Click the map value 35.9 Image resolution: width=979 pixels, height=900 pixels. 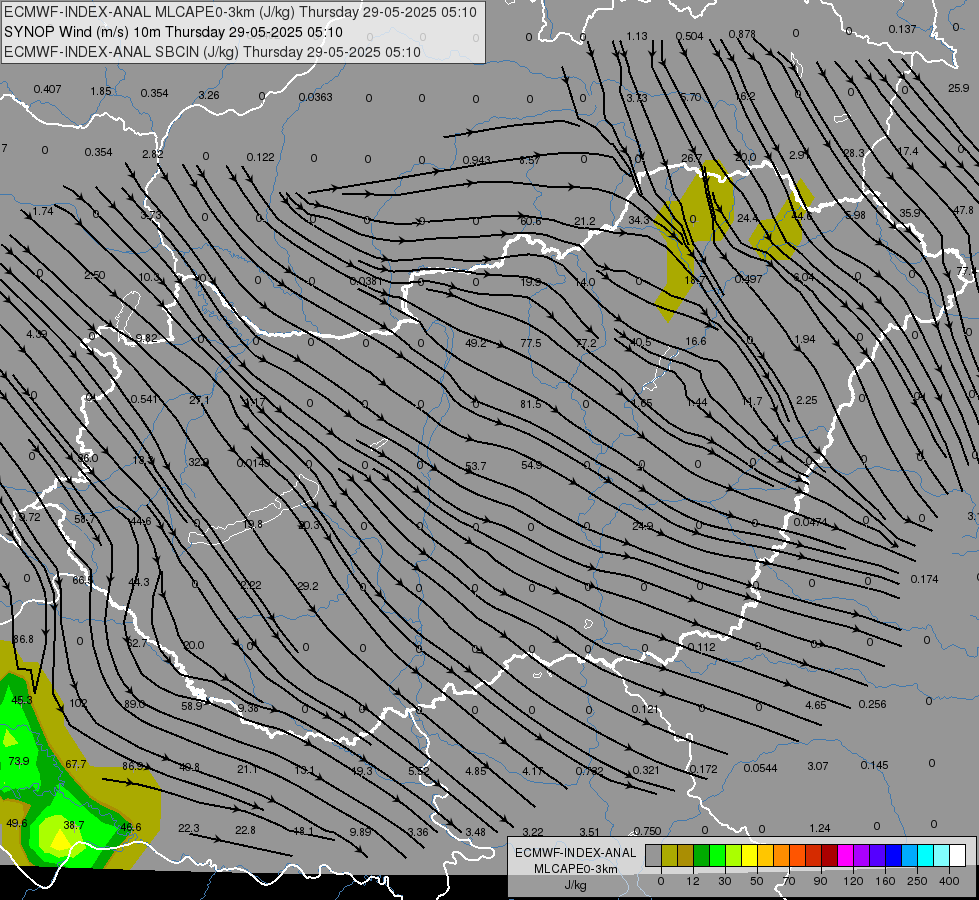point(910,213)
